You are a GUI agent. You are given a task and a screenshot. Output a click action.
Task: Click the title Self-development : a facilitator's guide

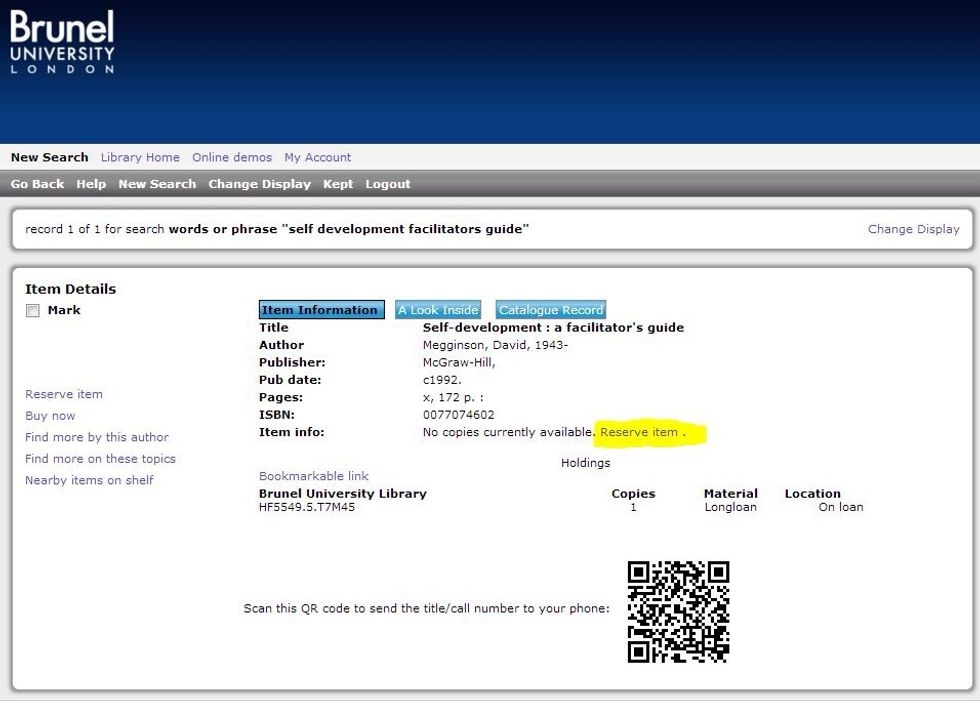click(553, 327)
